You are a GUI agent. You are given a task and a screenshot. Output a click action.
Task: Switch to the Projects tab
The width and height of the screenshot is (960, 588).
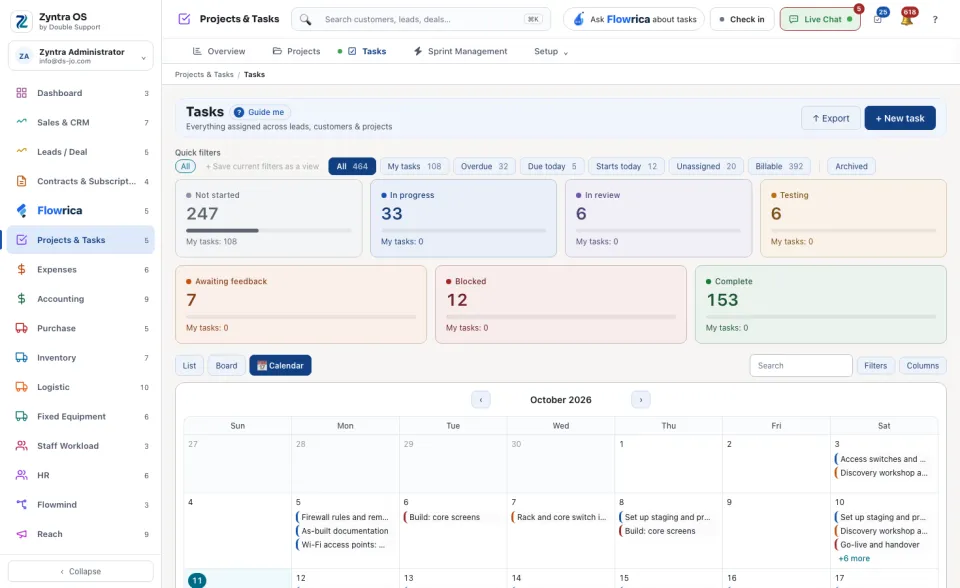click(296, 51)
